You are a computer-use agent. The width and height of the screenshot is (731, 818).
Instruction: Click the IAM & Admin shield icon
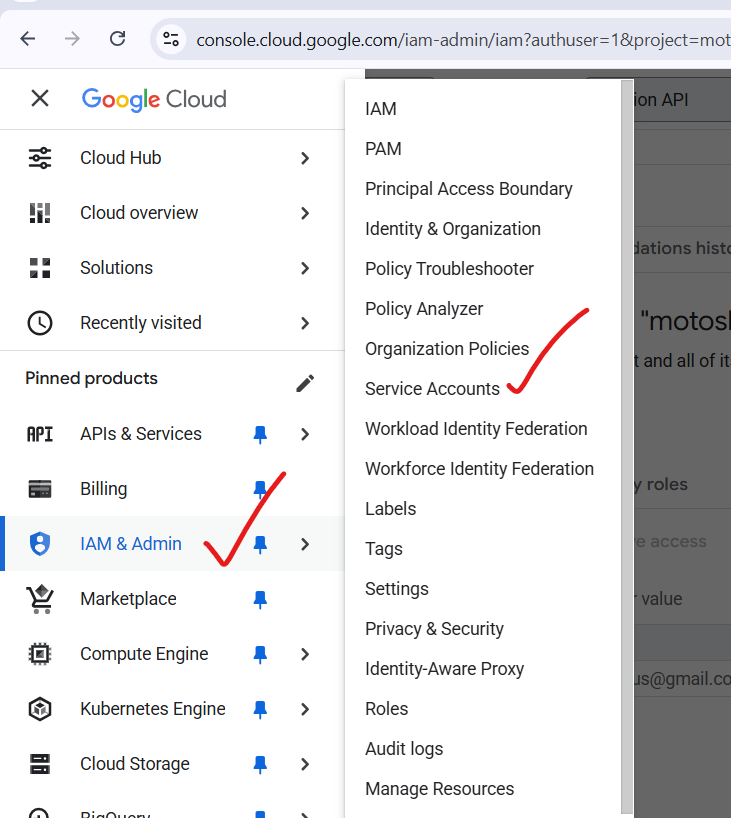(x=40, y=544)
